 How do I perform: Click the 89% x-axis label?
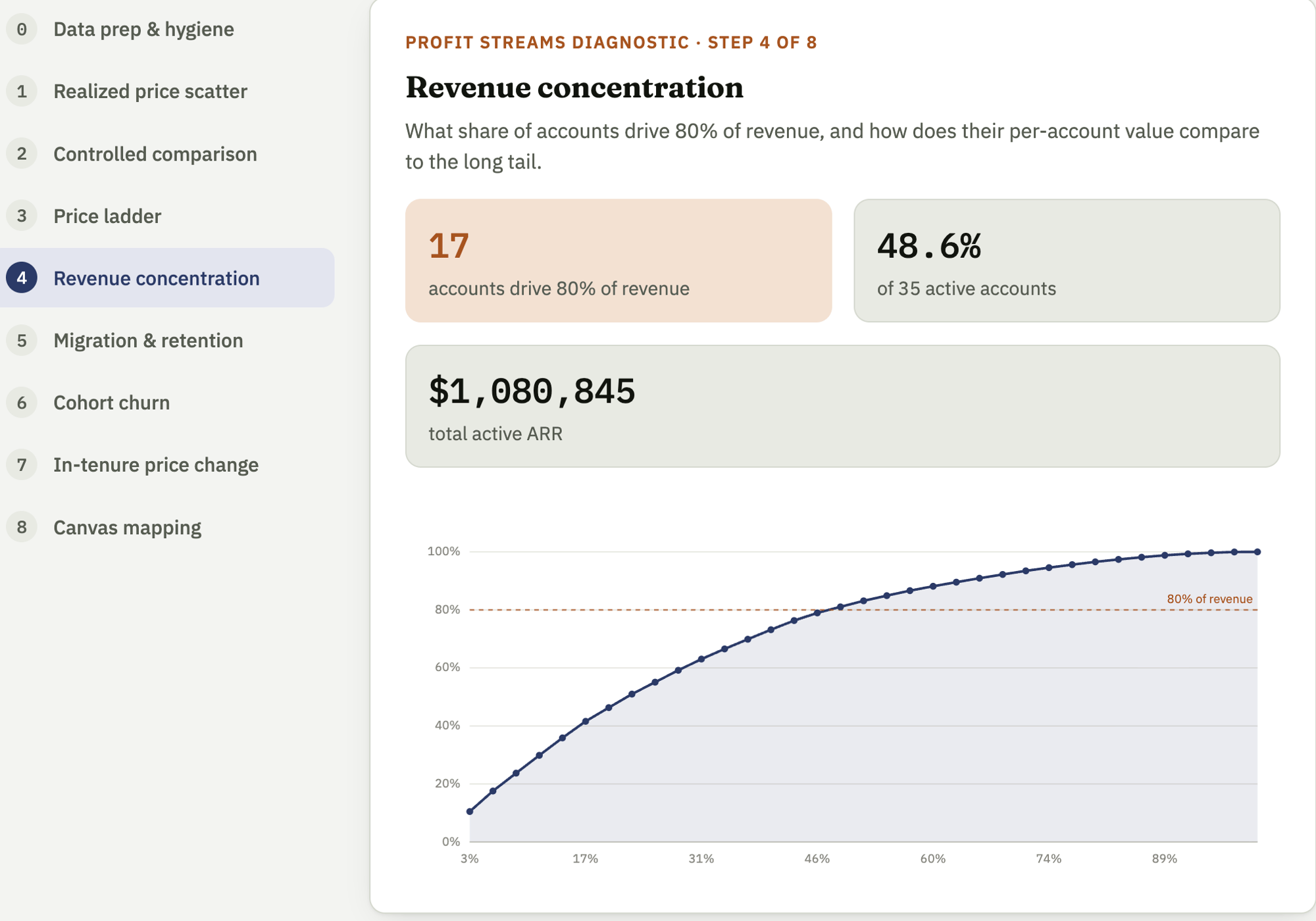(1164, 859)
